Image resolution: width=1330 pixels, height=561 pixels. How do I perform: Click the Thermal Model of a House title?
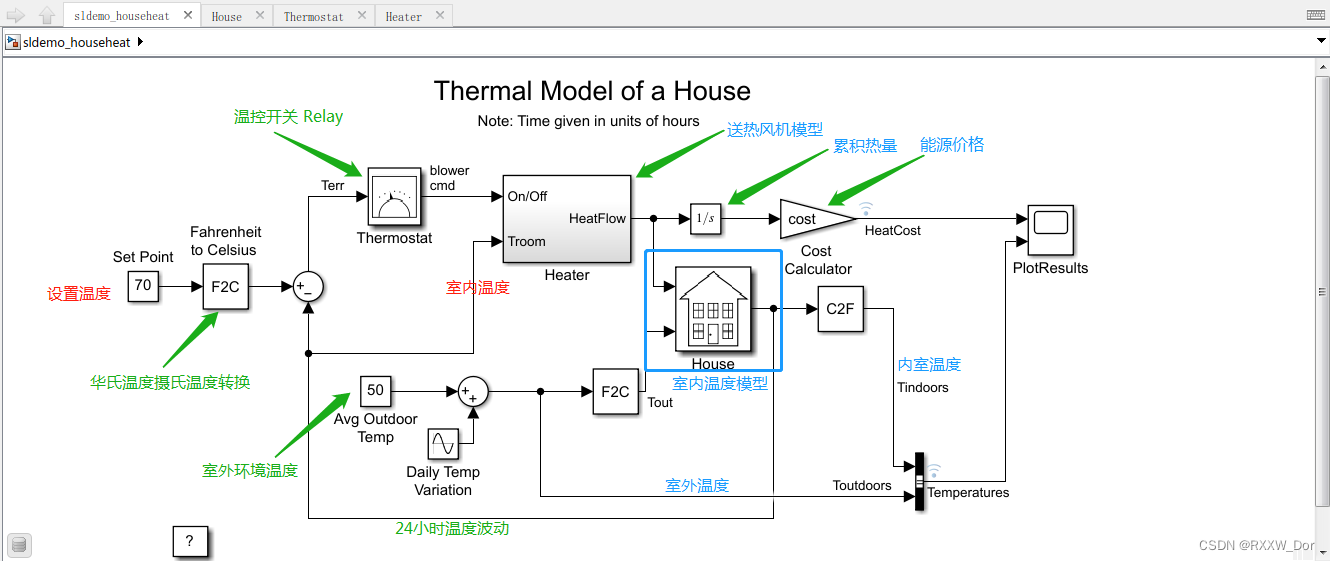pos(592,91)
